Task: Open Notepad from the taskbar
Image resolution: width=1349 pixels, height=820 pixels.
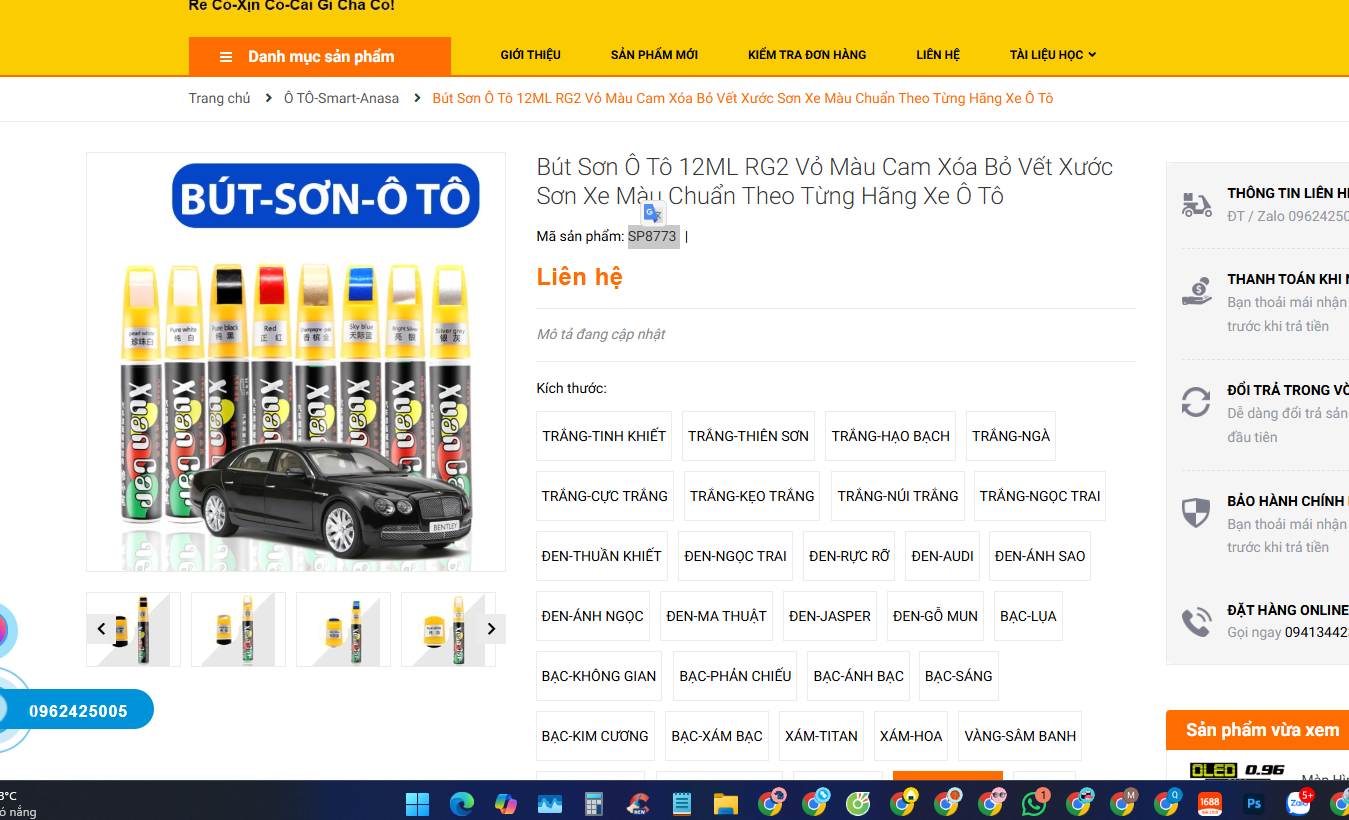Action: click(682, 803)
